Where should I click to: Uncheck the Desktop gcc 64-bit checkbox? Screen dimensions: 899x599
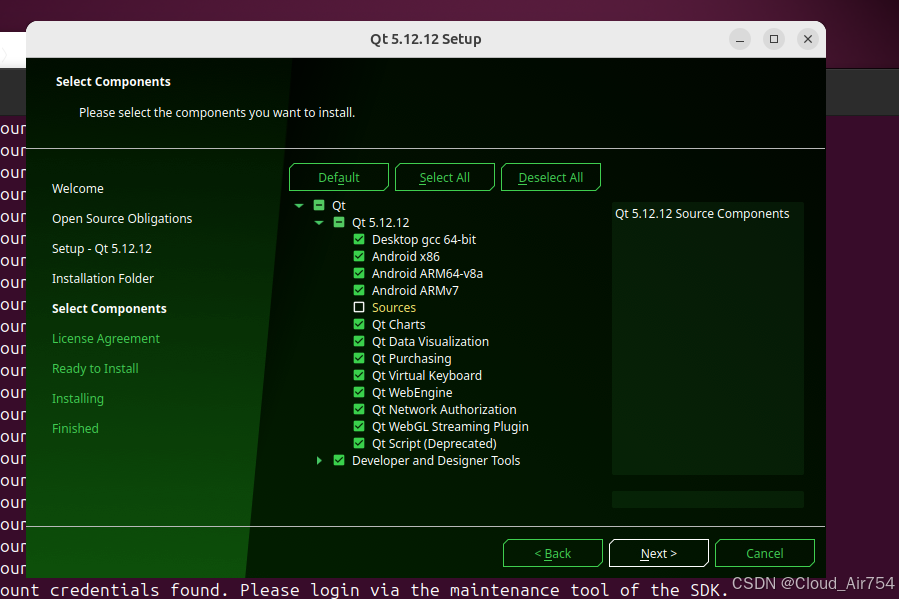(359, 239)
